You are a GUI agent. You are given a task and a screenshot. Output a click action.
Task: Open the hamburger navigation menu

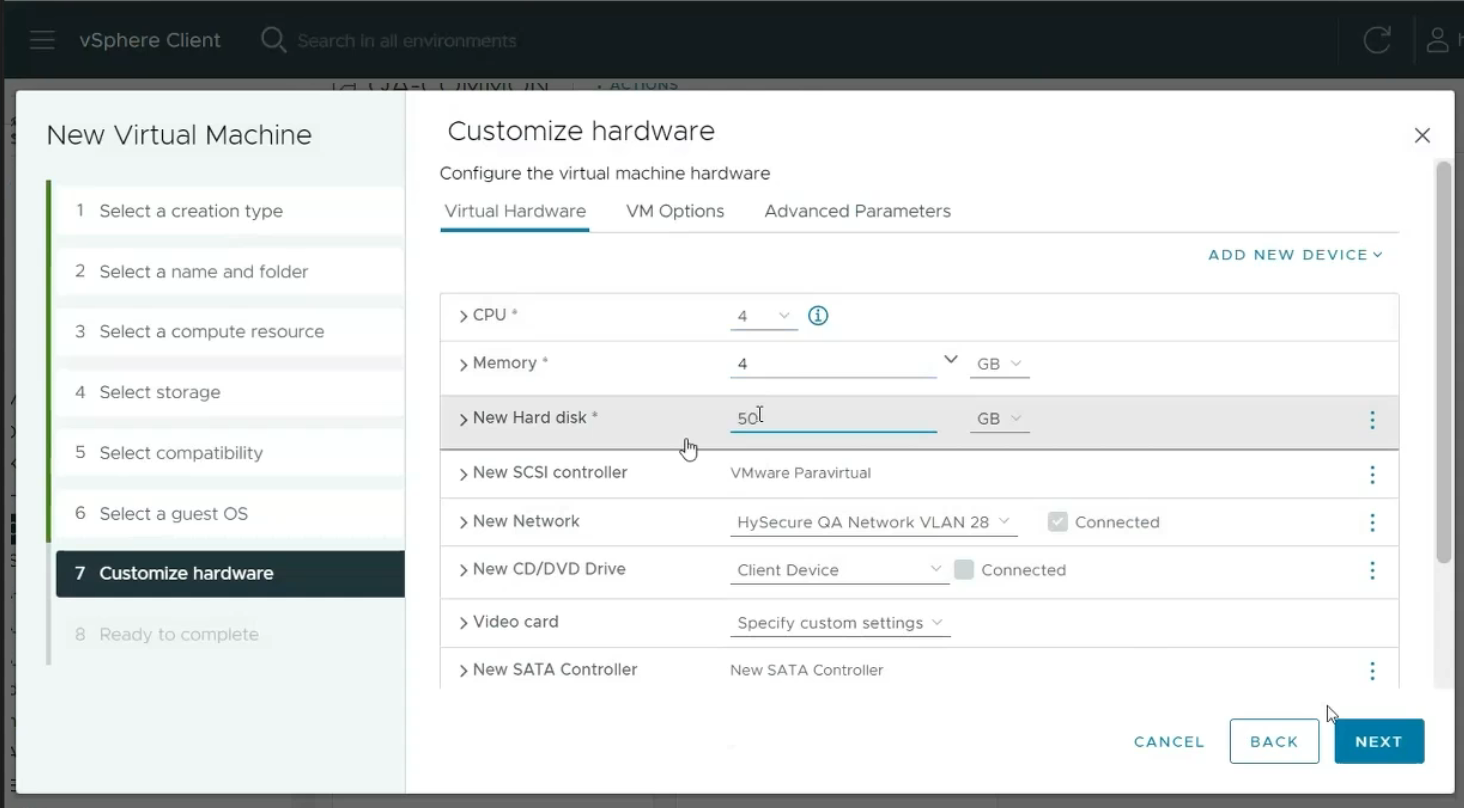42,41
